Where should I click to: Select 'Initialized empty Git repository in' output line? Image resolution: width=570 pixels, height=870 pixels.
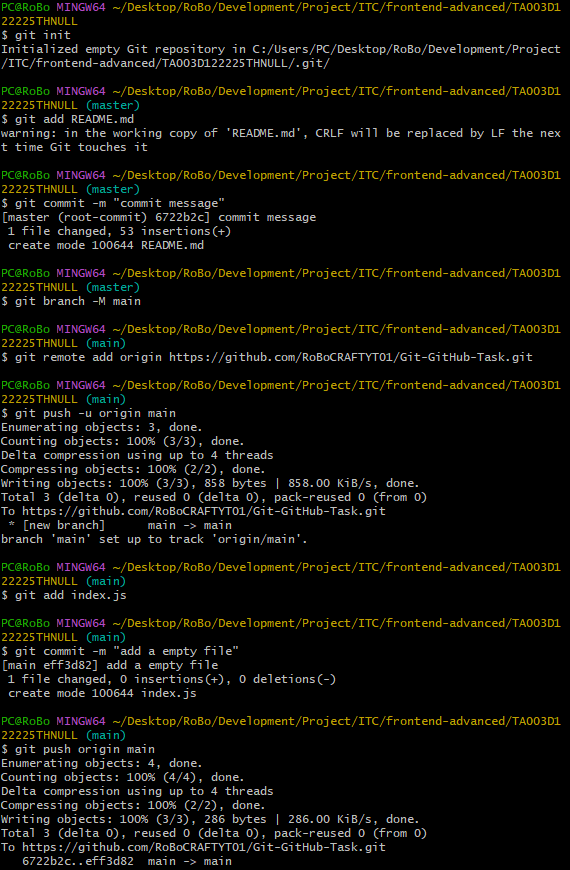(281, 49)
